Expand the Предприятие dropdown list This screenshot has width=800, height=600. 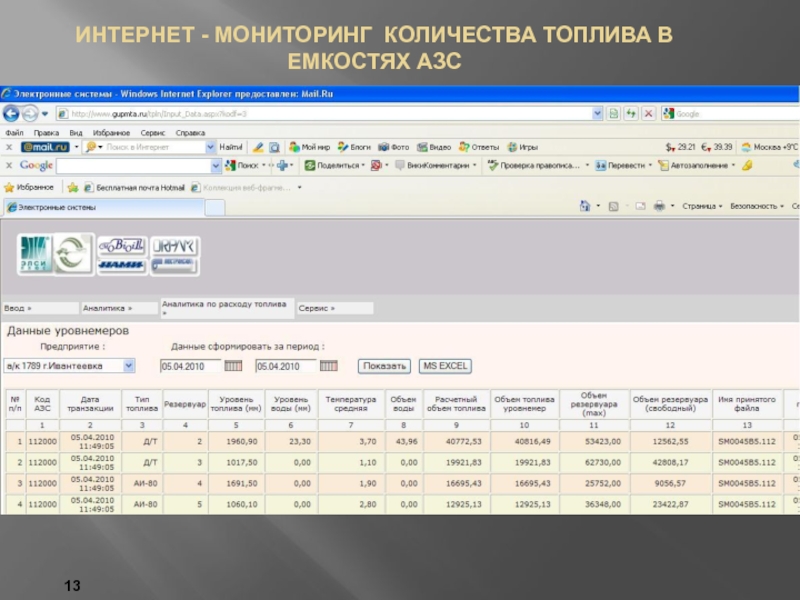[128, 366]
